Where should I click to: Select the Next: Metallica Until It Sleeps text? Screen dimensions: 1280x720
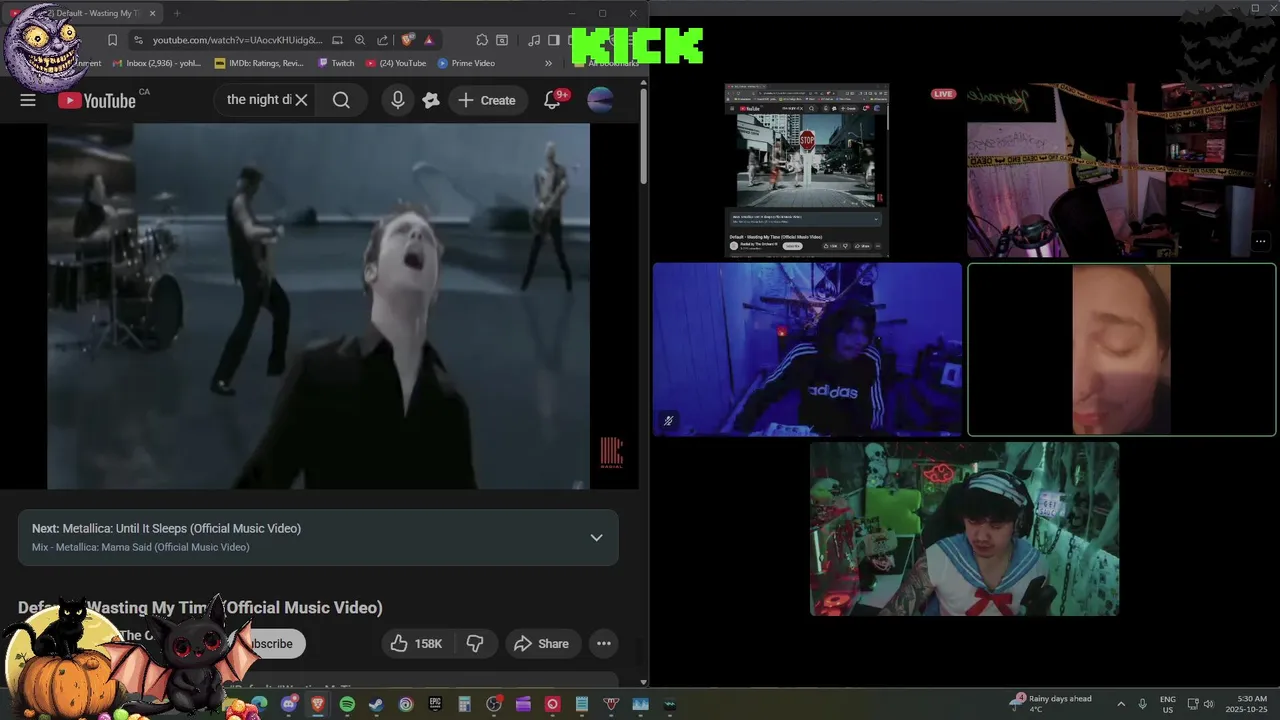click(166, 528)
